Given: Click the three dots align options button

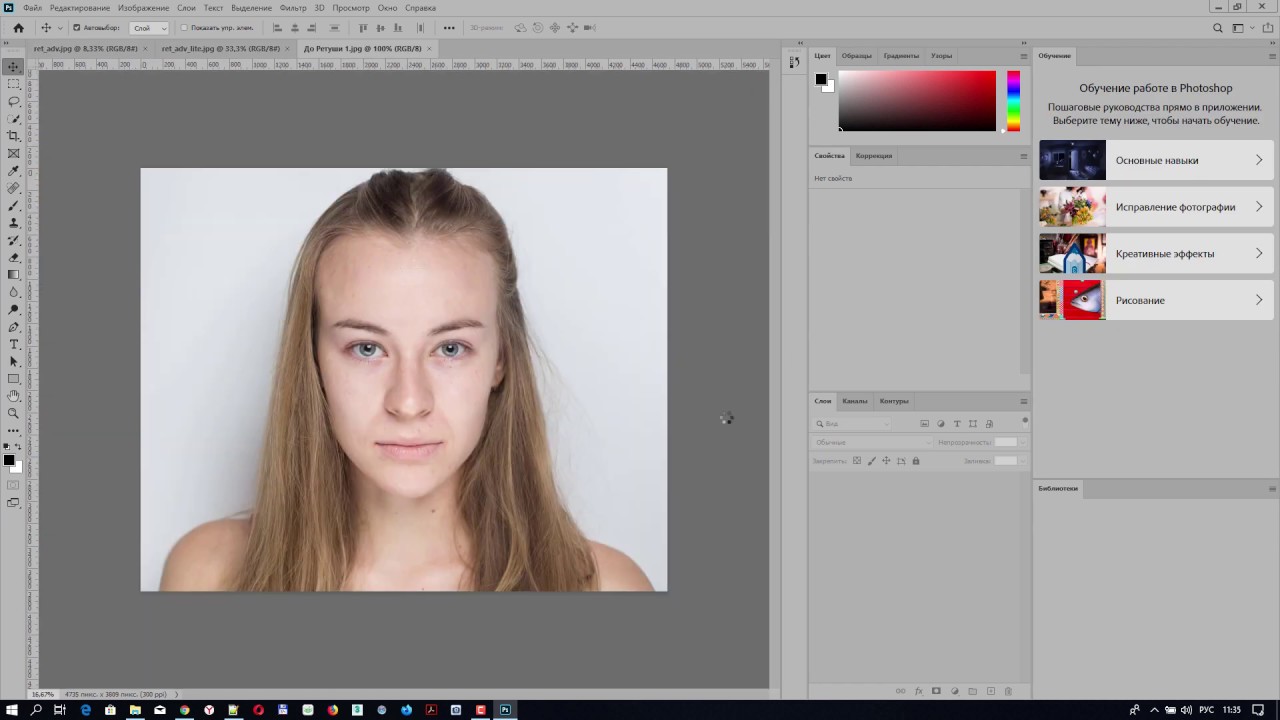Looking at the screenshot, I should (449, 28).
